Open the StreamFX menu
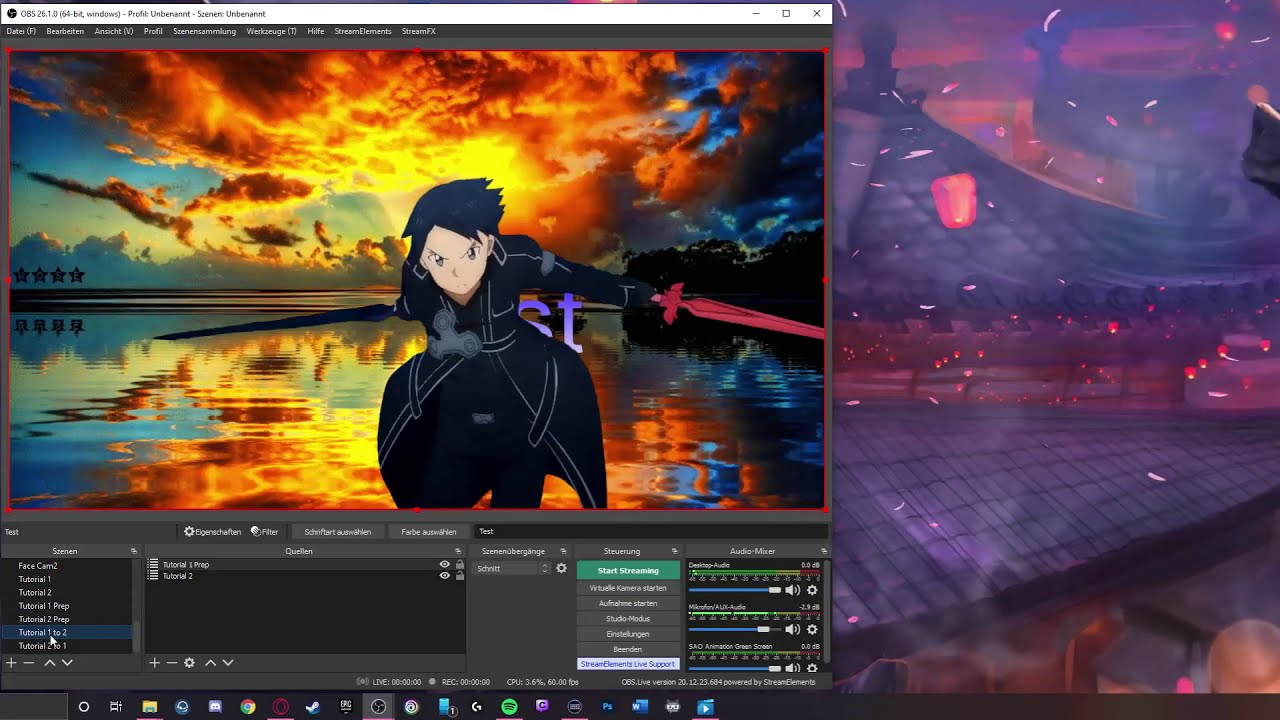Viewport: 1280px width, 720px height. coord(419,31)
